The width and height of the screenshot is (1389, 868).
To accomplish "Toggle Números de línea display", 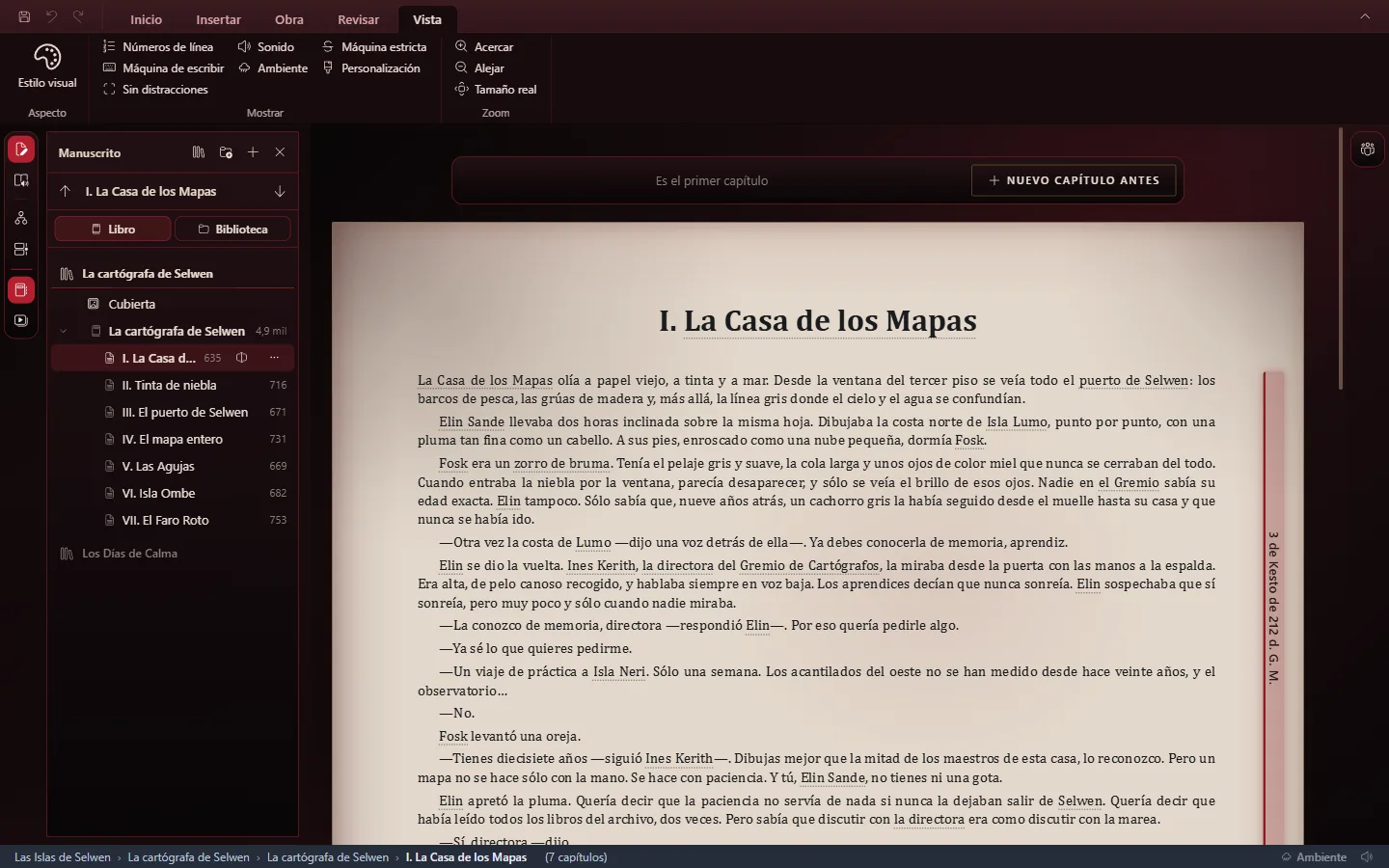I will click(158, 46).
